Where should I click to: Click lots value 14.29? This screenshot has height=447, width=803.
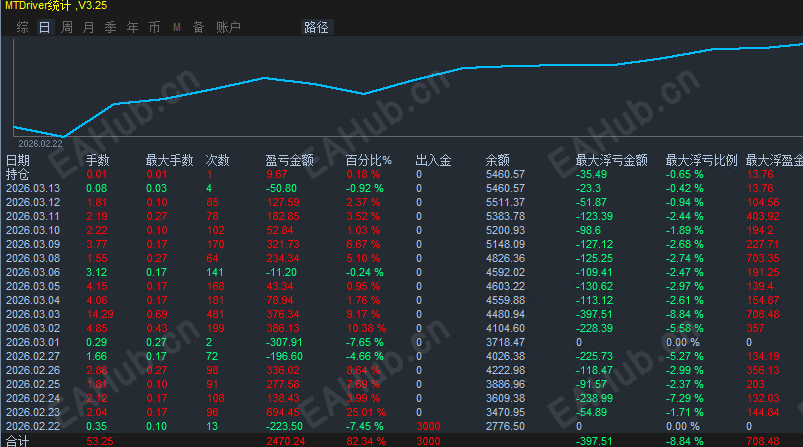(100, 314)
